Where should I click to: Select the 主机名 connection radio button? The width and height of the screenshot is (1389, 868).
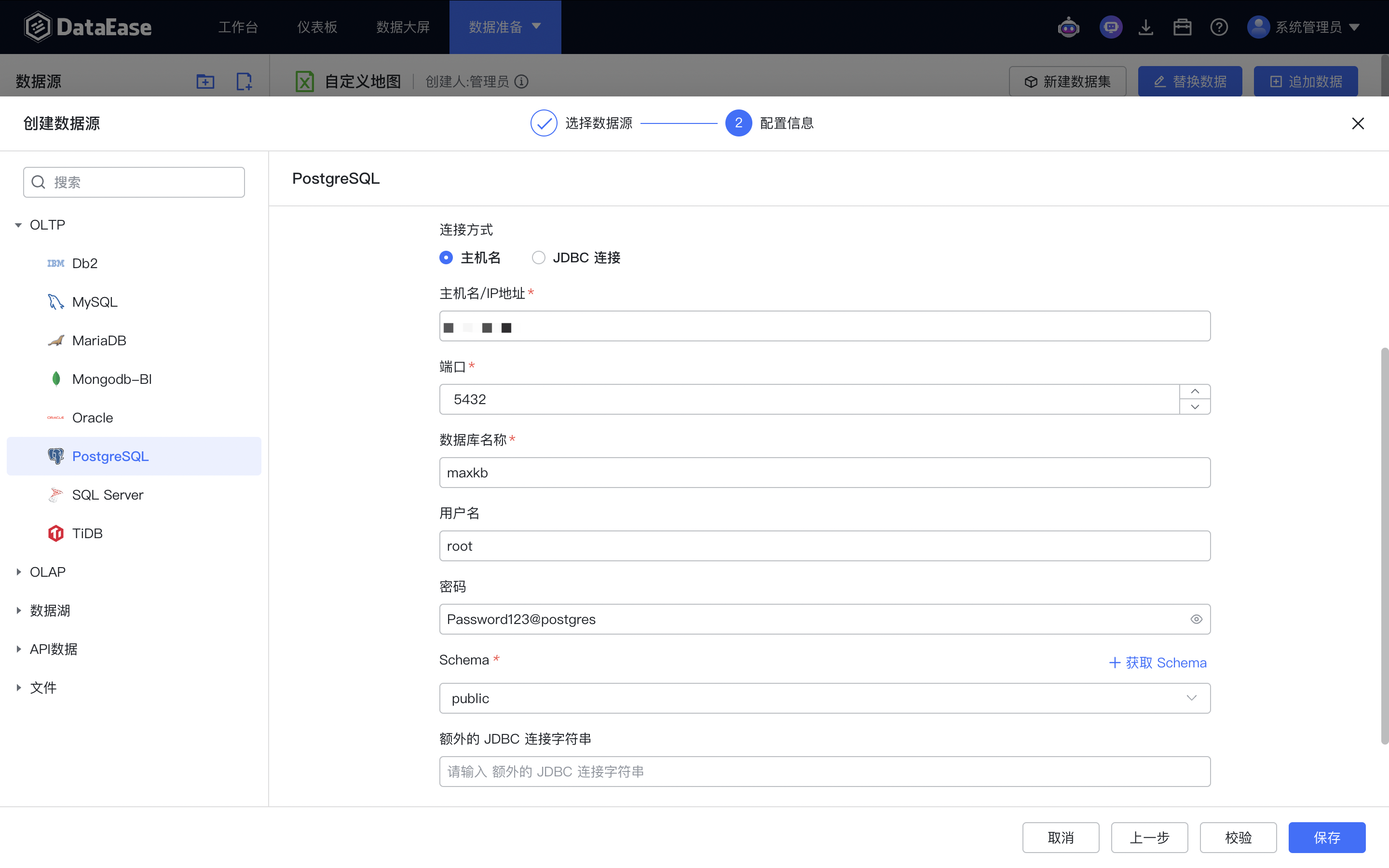click(x=446, y=257)
